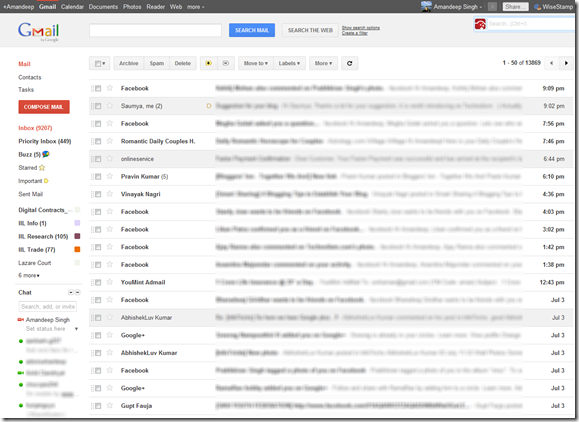This screenshot has height=422, width=579.
Task: Star the 9:09 pm Facebook email
Action: point(110,88)
